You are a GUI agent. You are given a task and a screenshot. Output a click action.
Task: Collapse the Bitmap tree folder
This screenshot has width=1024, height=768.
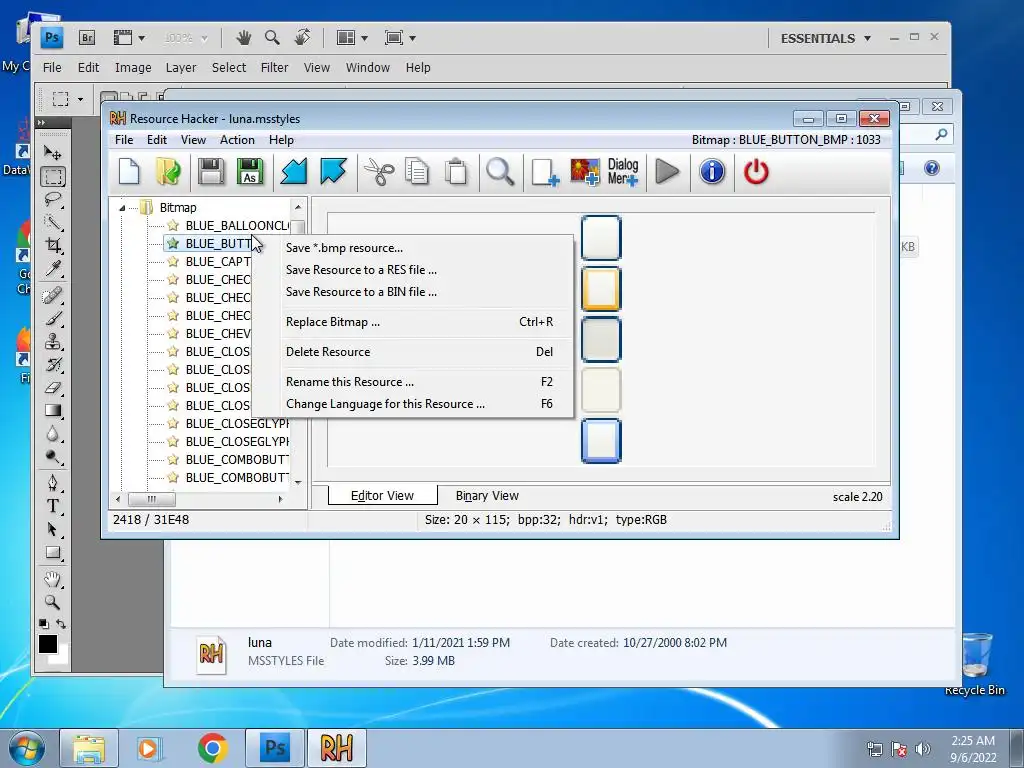[x=122, y=208]
